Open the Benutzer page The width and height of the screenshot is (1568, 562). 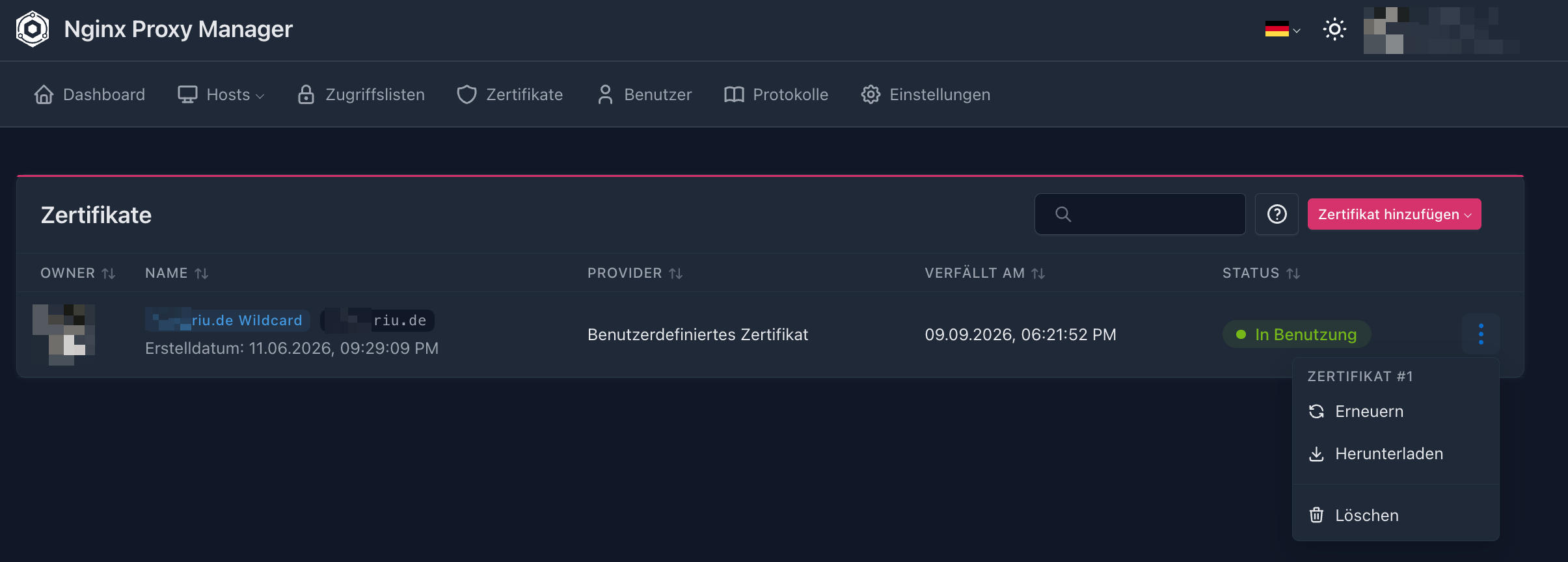tap(644, 94)
